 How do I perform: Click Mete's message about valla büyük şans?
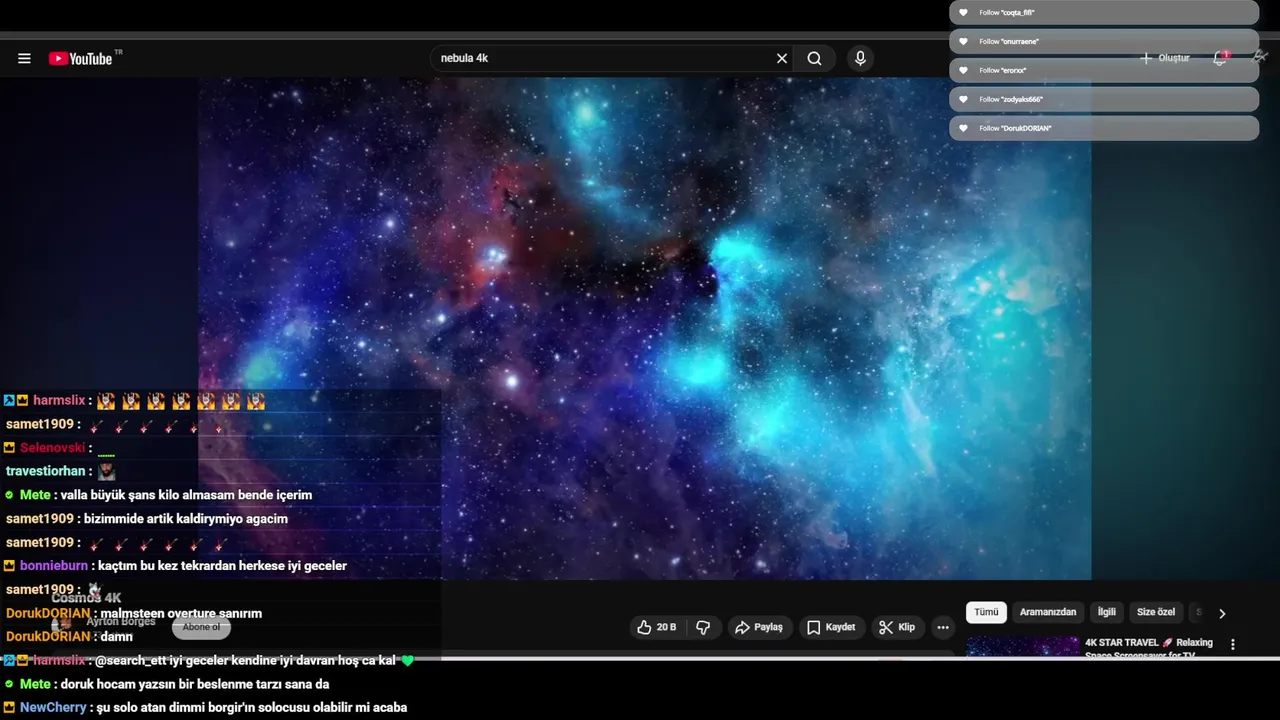186,495
